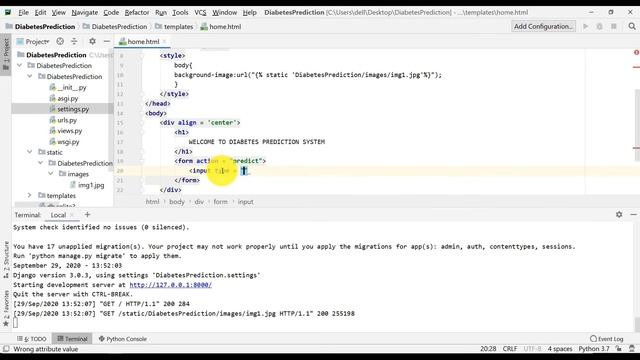
Task: Click the UTF-8 encoding in status bar
Action: tap(532, 349)
